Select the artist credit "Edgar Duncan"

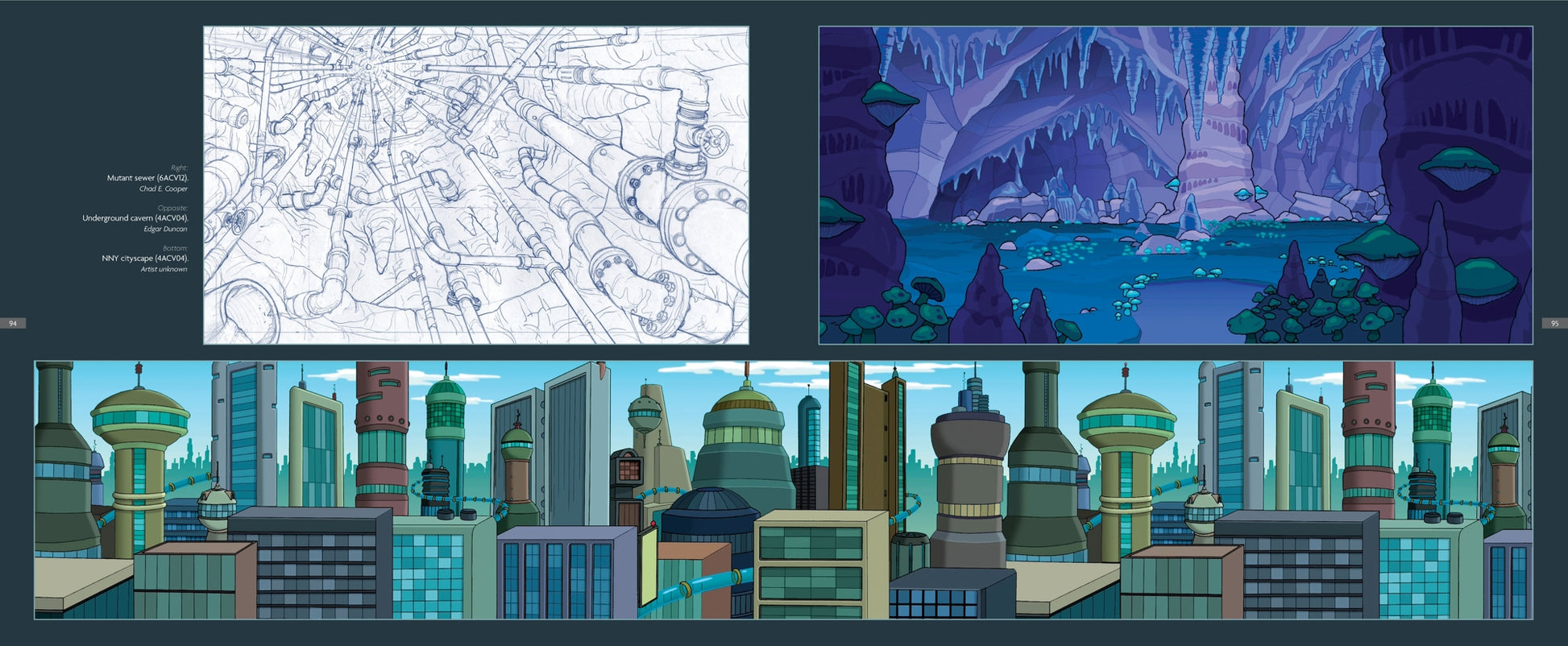click(165, 230)
